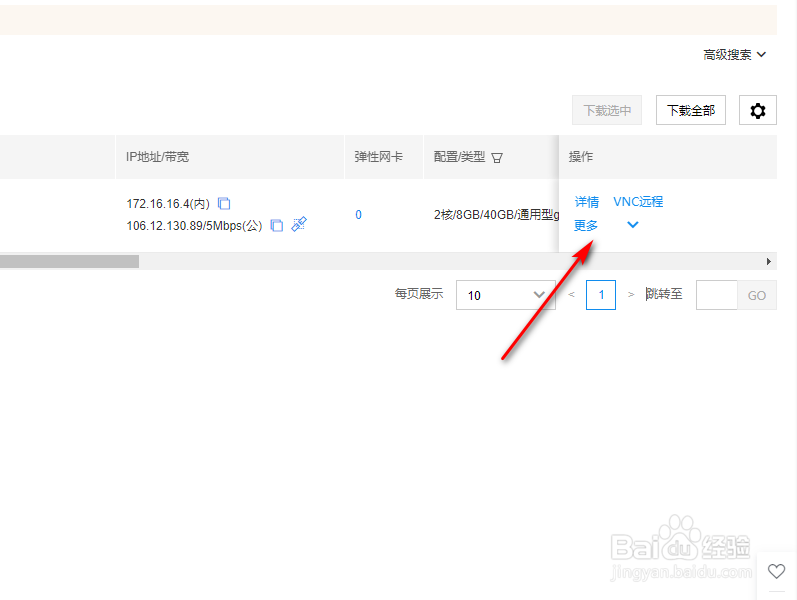Open the 详情 link
The width and height of the screenshot is (797, 600).
click(x=587, y=202)
